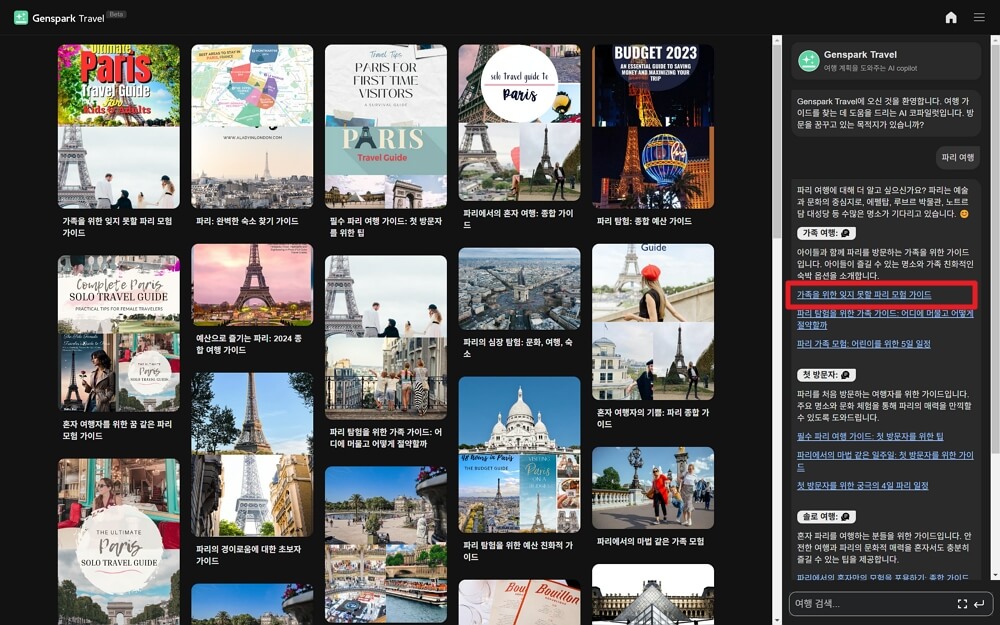Viewport: 1000px width, 625px height.
Task: Open link 첫 방문자를 위한 궁극의 4일 파리 일정
Action: 862,486
